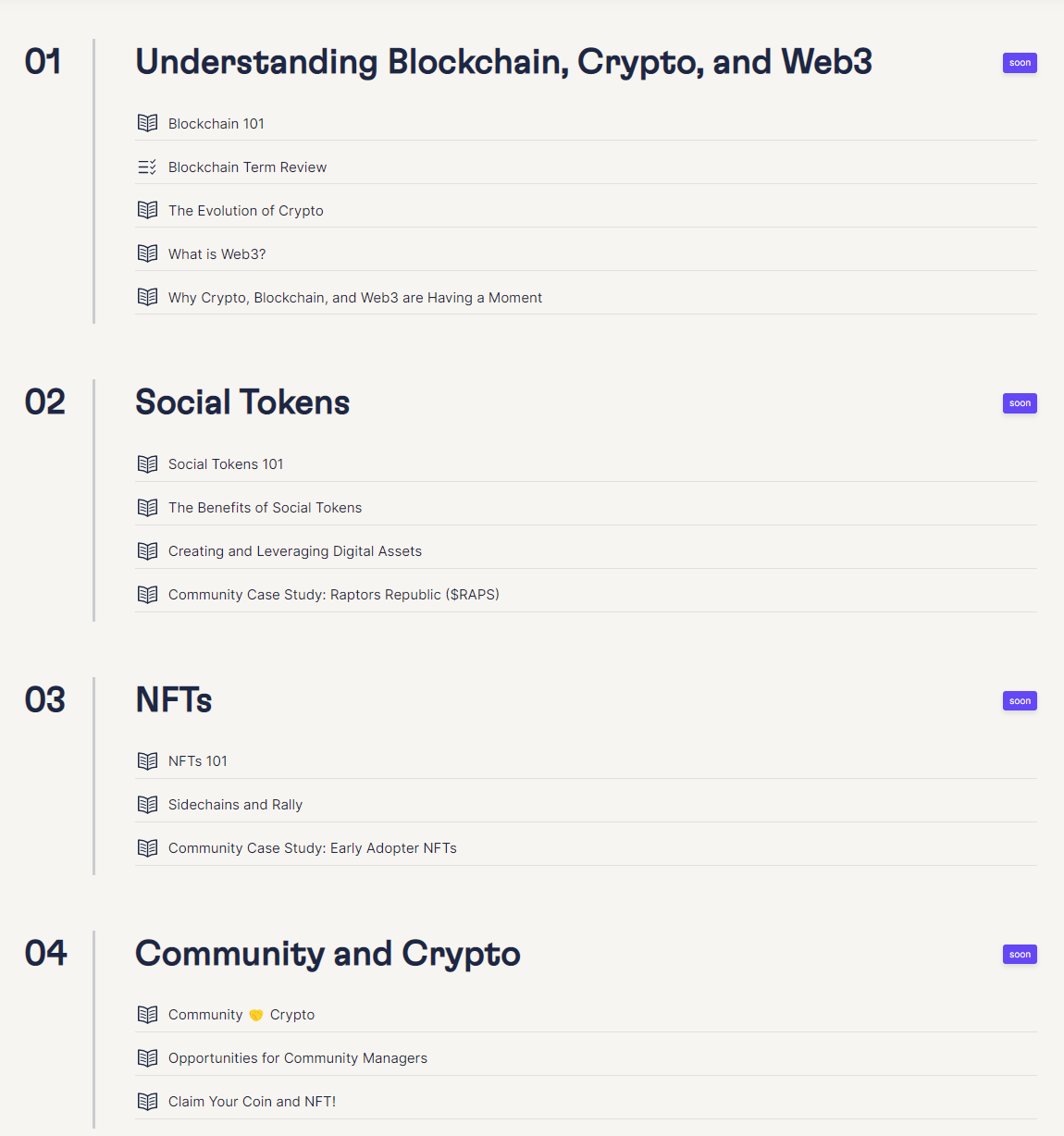Viewport: 1064px width, 1136px height.
Task: Click the handshake emoji in Community Crypto lesson
Action: 256,1015
